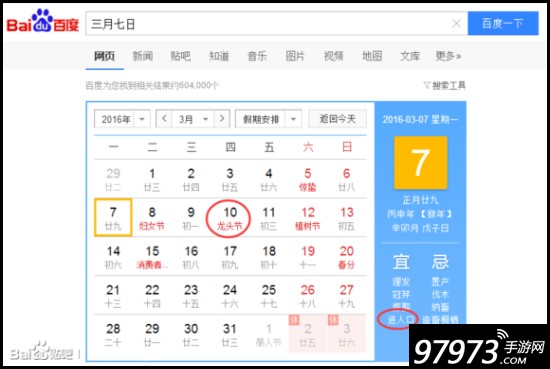Select March 31 廿三
550x369 pixels.
[230, 334]
